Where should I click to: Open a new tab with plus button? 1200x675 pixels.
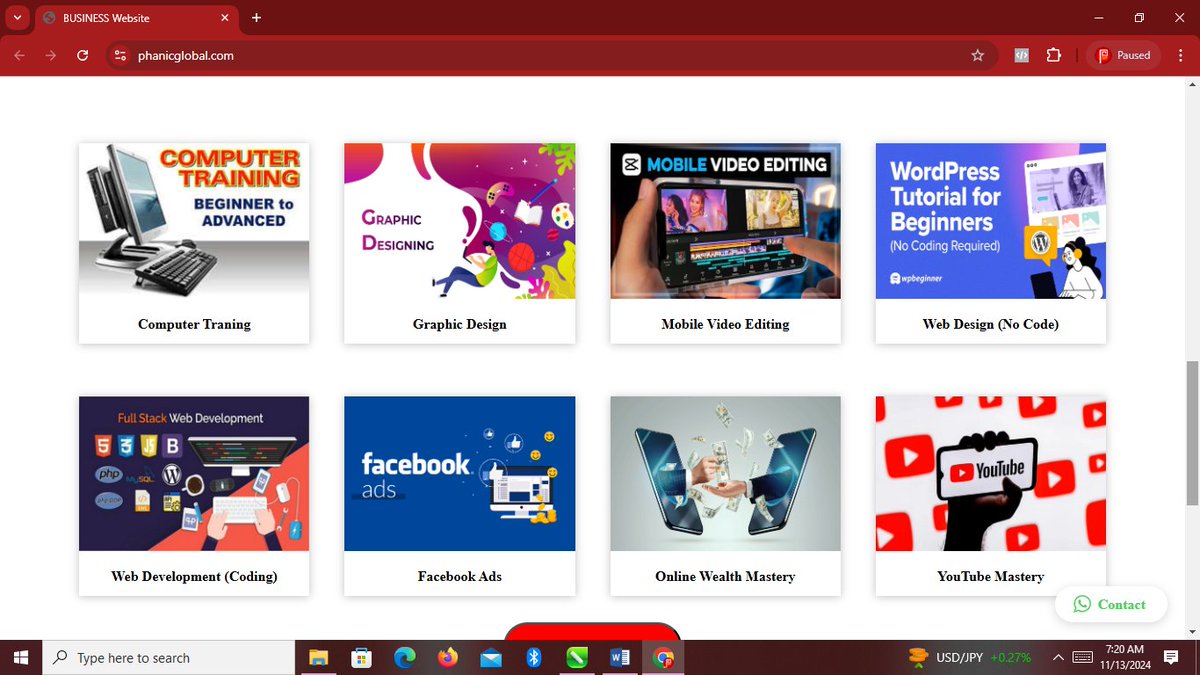coord(256,18)
